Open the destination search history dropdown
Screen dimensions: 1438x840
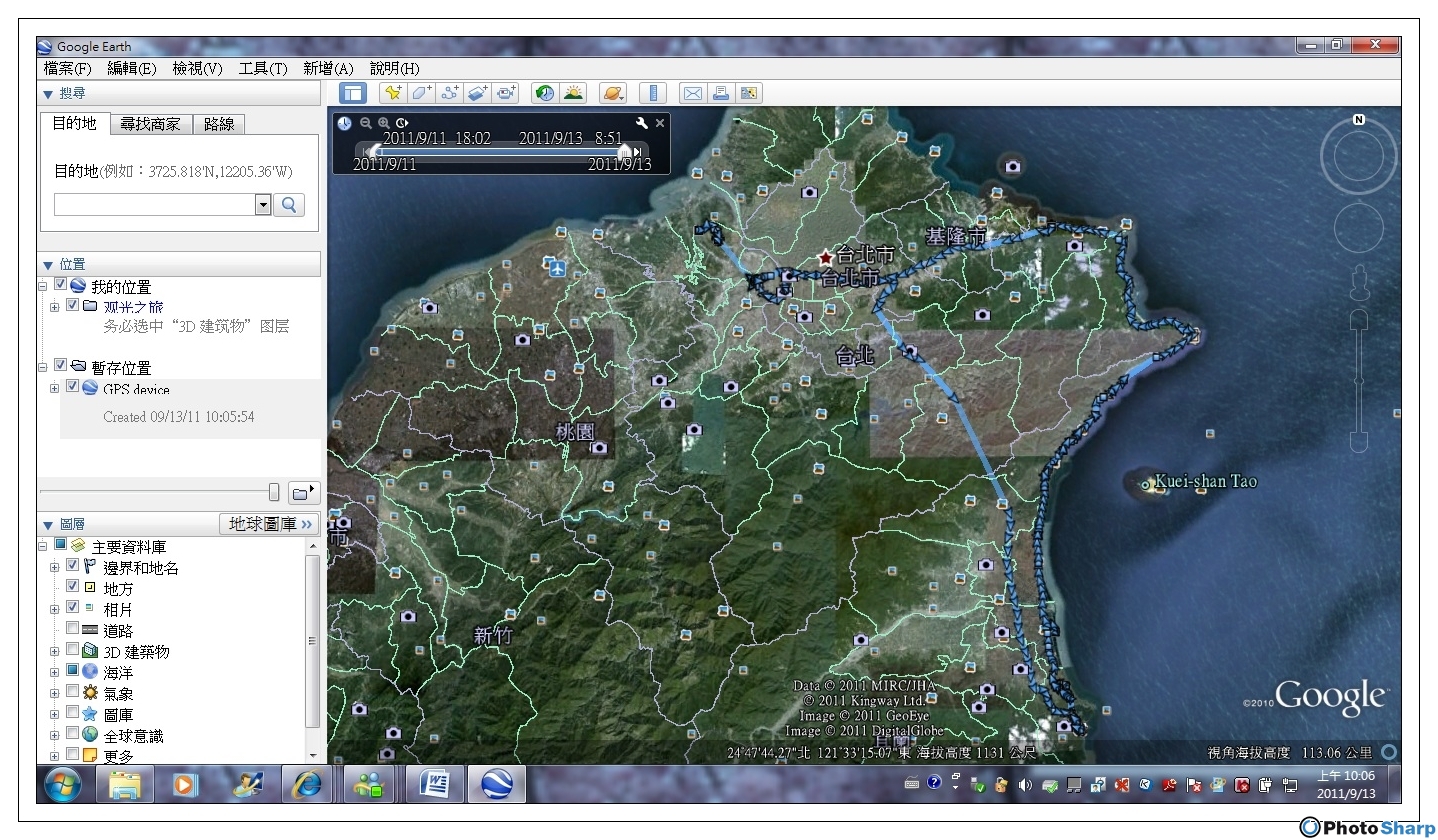(263, 204)
